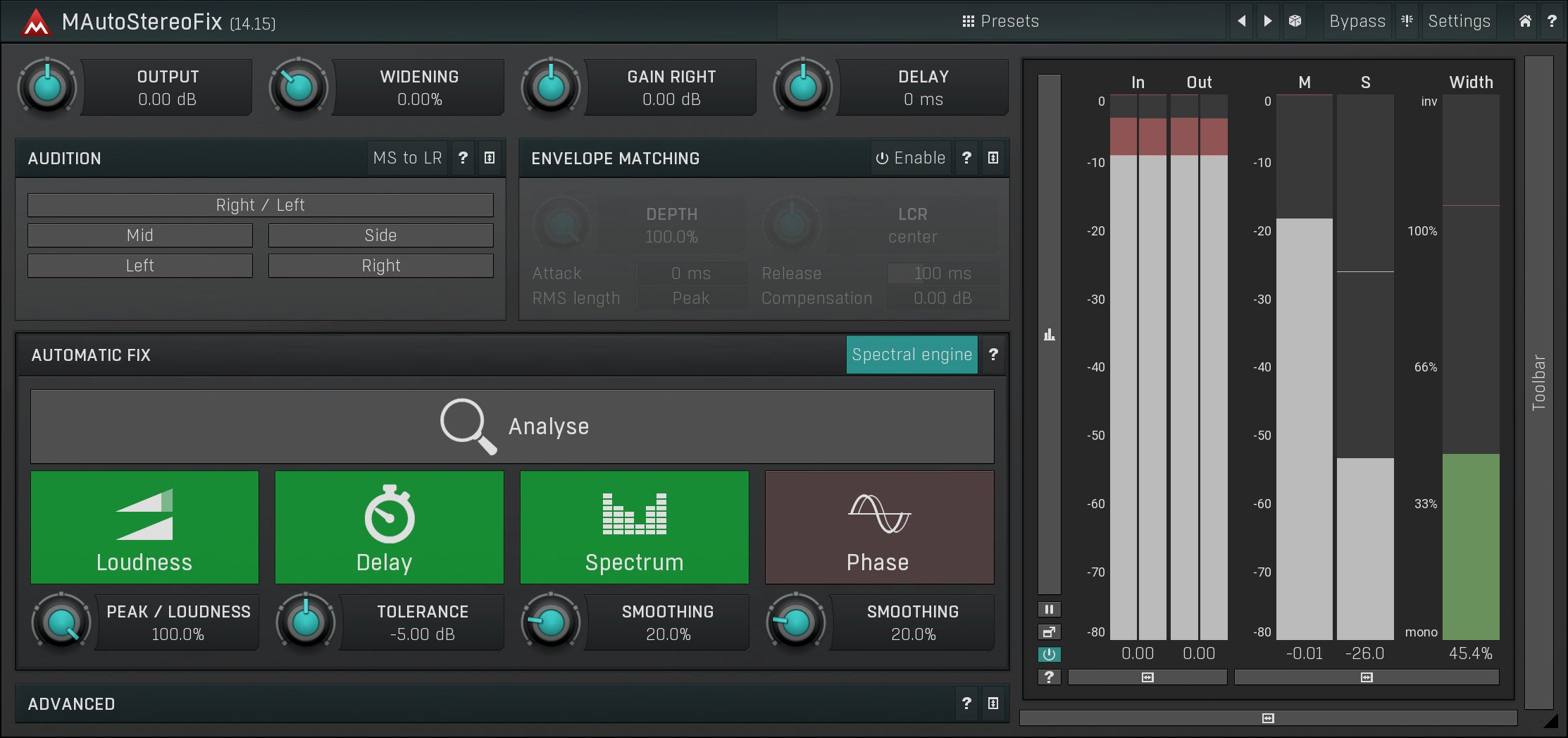The image size is (1568, 738).
Task: Expand the Advanced panel
Action: 993,703
